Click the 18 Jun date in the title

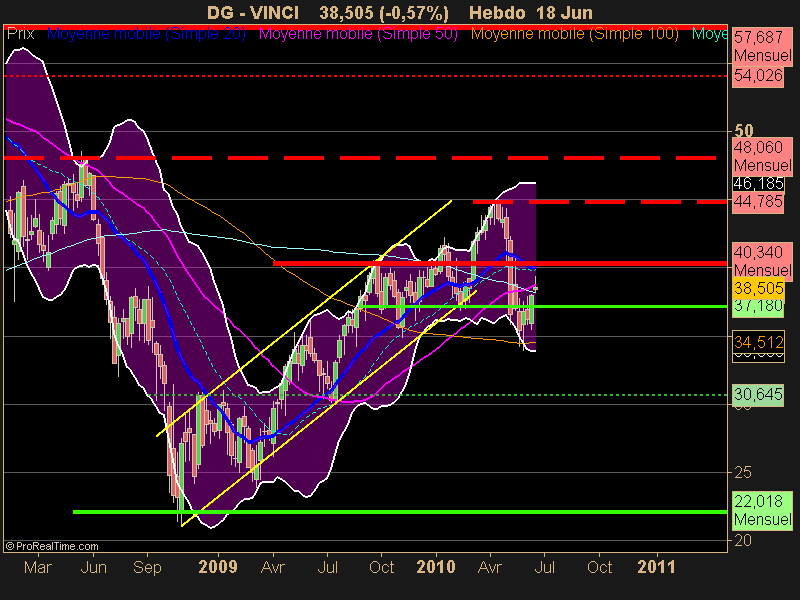[563, 12]
